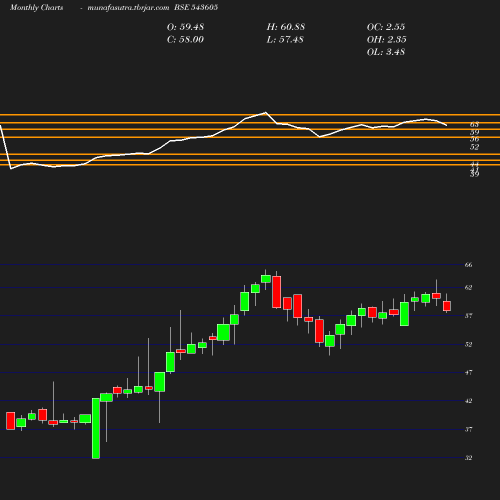
Task: Click the first red candlestick at the chart's left end
Action: (11, 421)
